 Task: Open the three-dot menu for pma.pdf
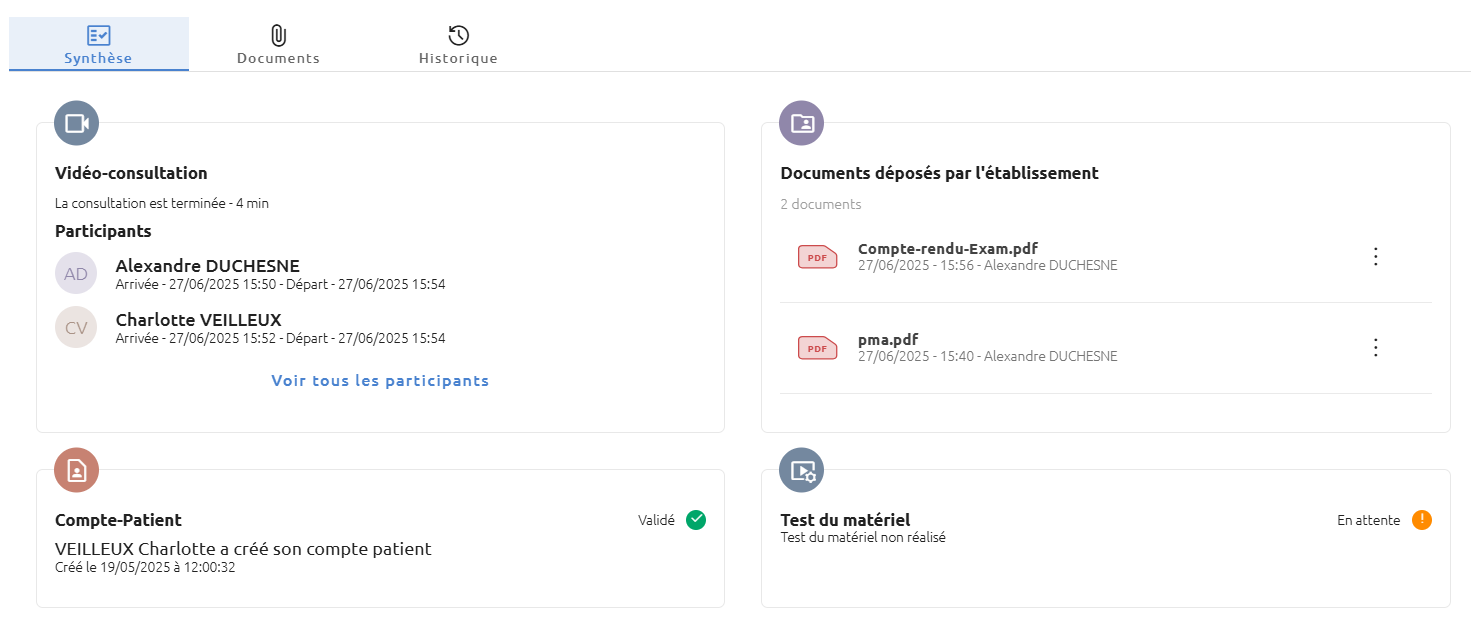tap(1376, 348)
